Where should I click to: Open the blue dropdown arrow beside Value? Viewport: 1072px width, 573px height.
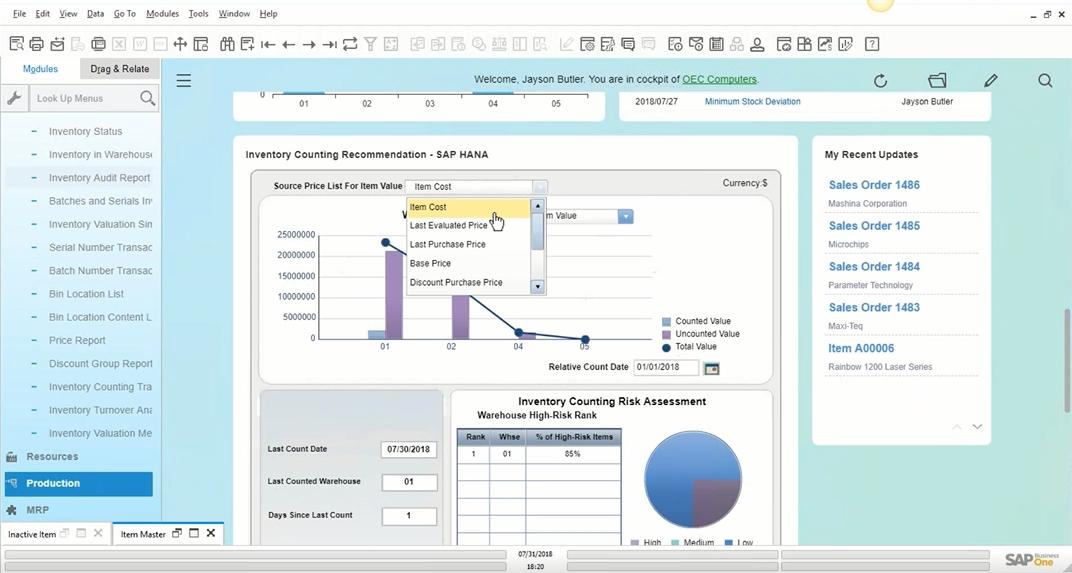click(x=626, y=216)
